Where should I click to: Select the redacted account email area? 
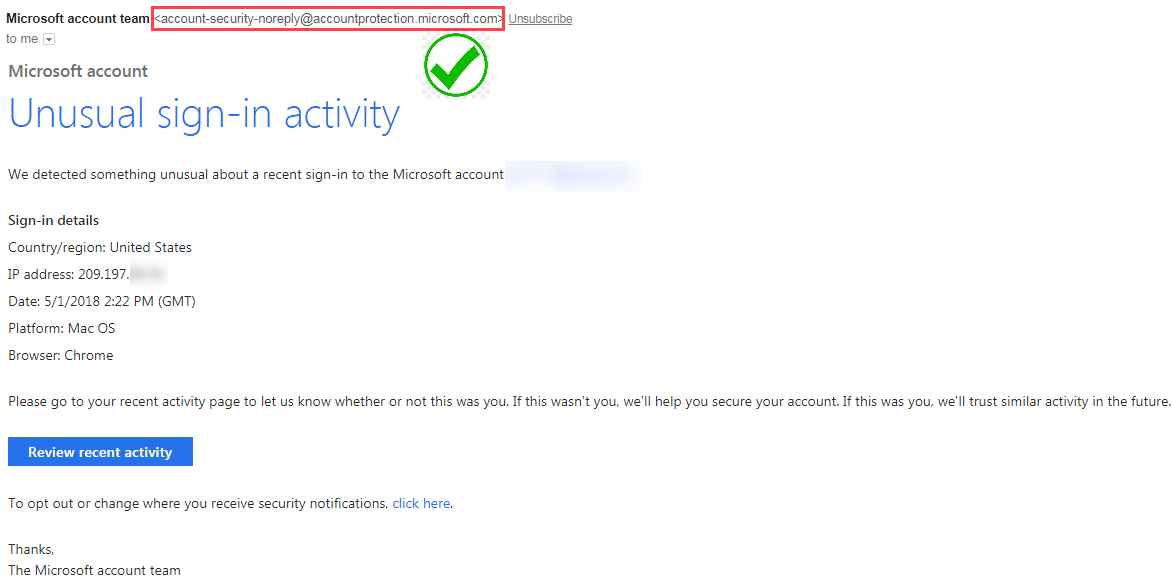click(x=572, y=175)
